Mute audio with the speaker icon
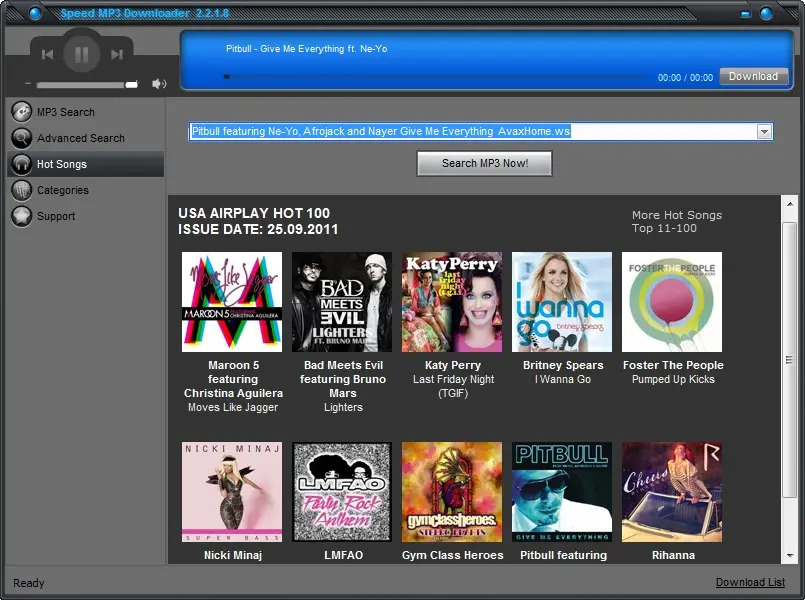This screenshot has width=805, height=600. coord(159,84)
